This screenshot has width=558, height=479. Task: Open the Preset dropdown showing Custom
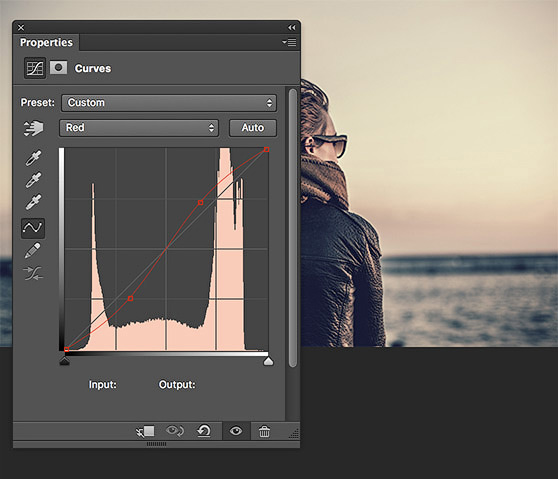169,103
